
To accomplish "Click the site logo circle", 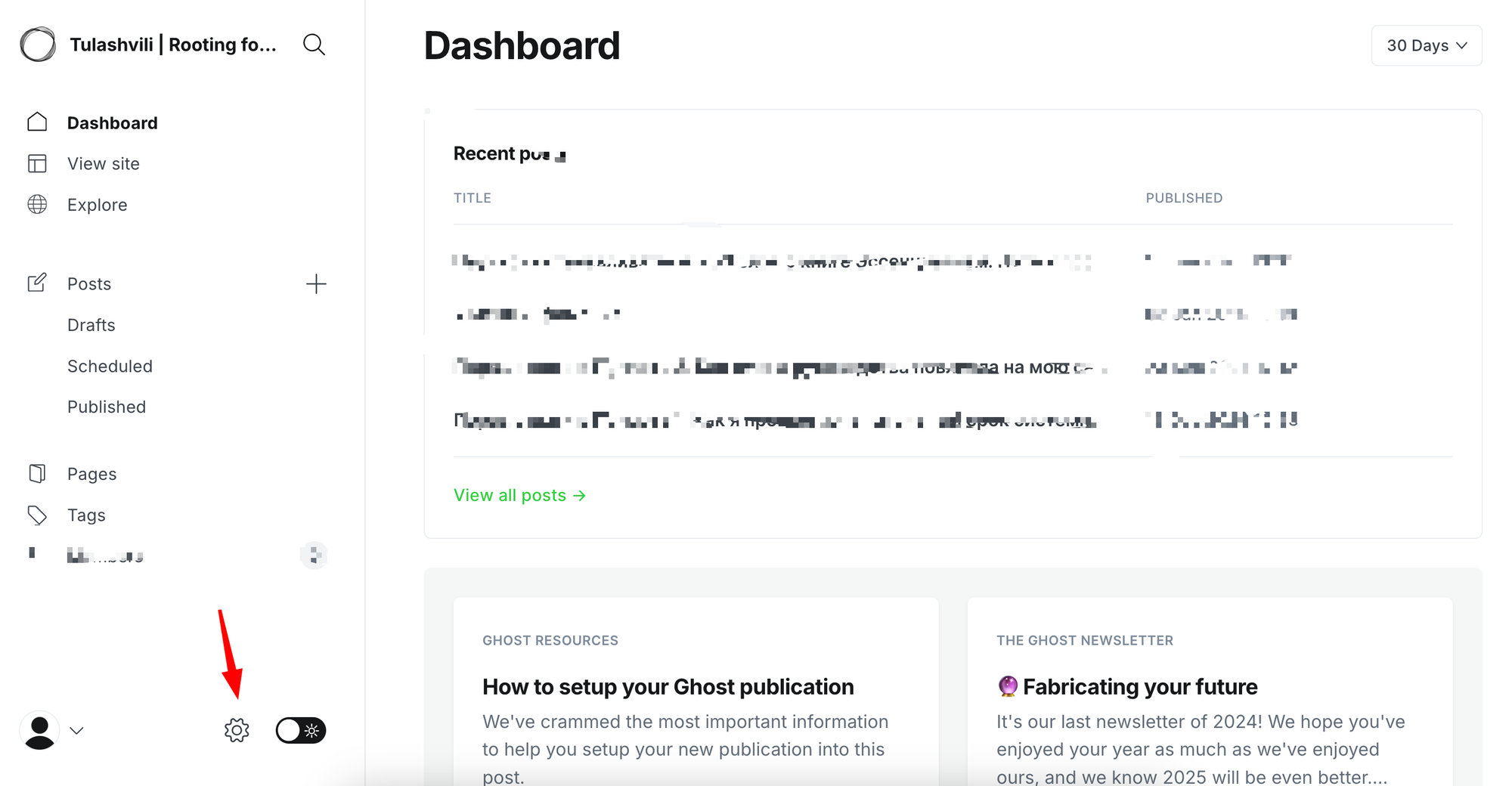I will click(x=38, y=45).
